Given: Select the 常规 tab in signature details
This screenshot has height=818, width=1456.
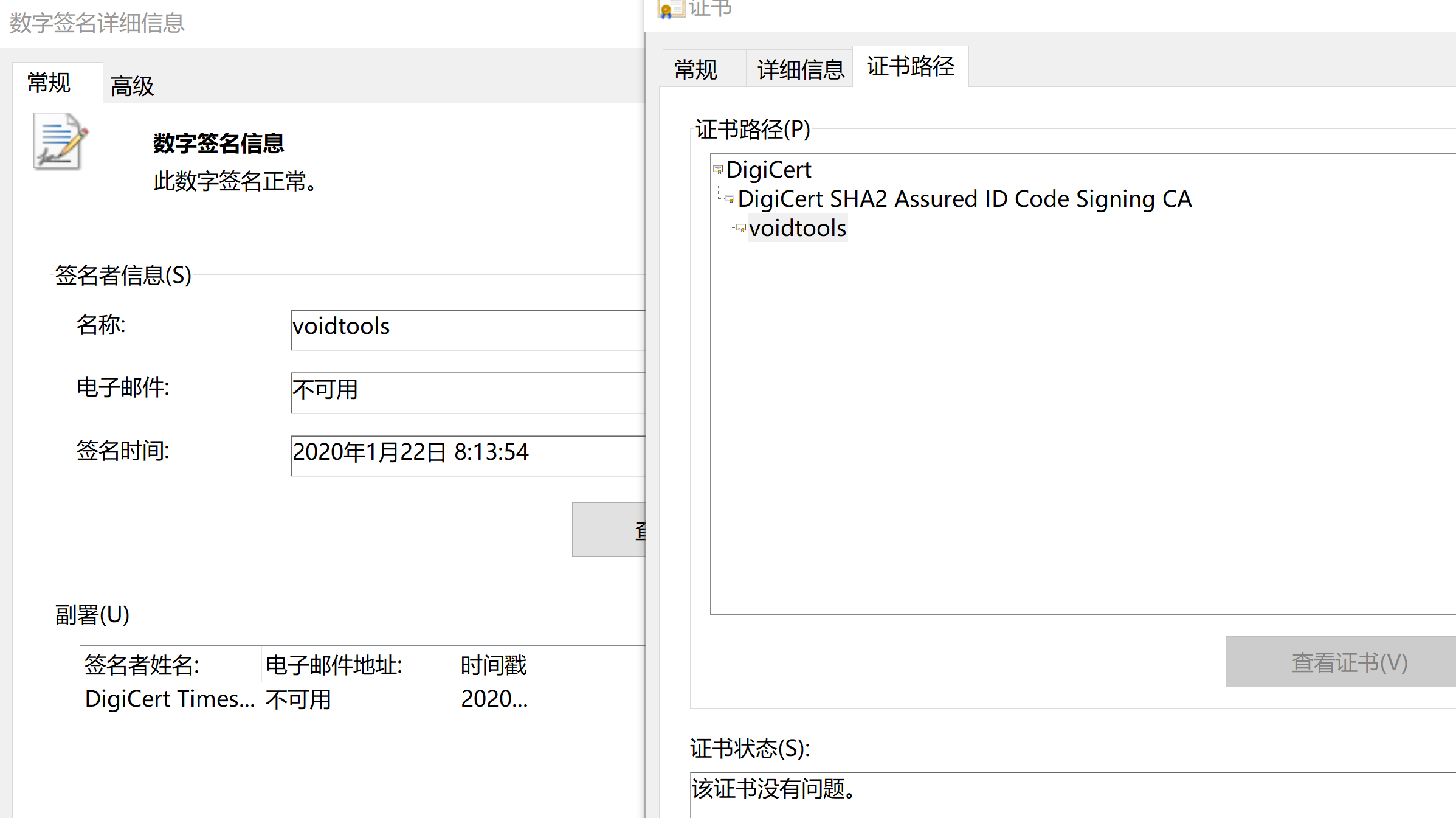Looking at the screenshot, I should click(x=49, y=83).
